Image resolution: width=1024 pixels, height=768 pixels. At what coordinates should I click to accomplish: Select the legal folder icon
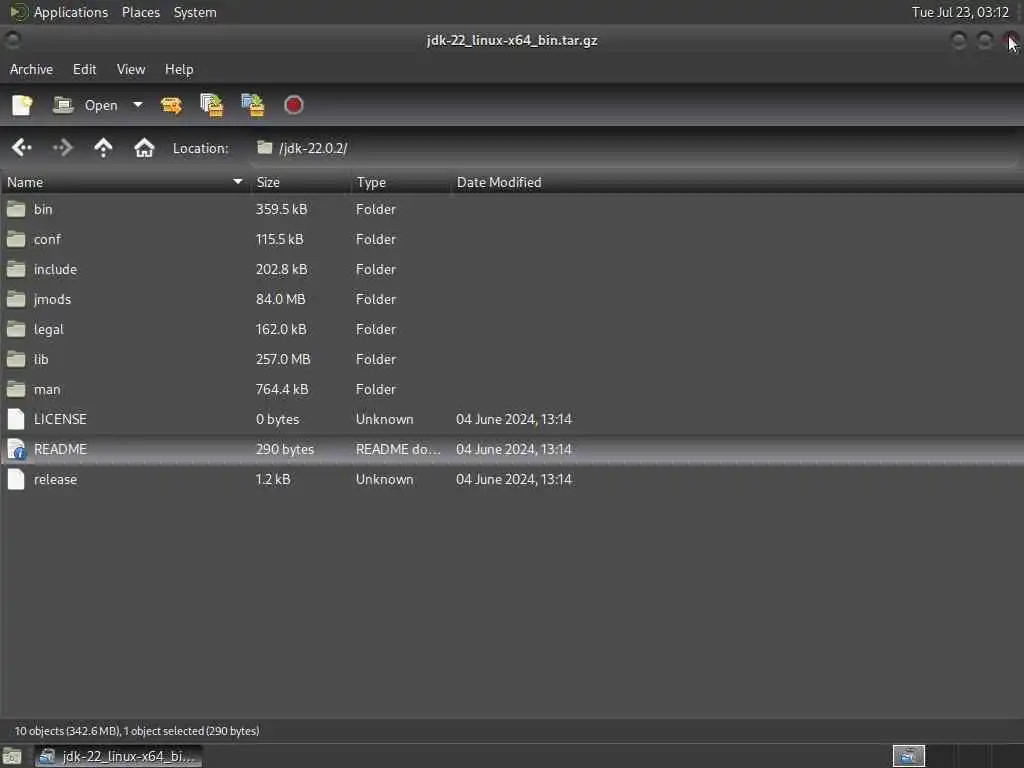(16, 329)
